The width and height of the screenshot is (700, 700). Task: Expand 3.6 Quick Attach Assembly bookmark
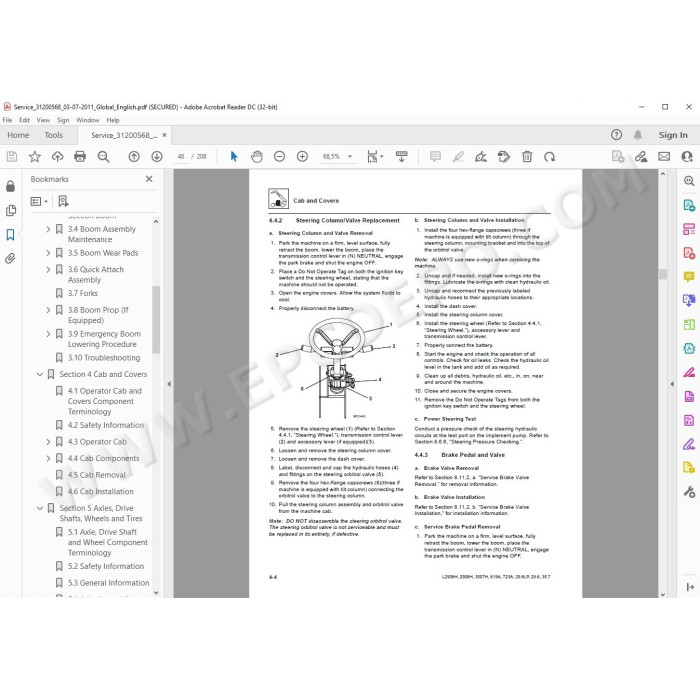(x=48, y=270)
